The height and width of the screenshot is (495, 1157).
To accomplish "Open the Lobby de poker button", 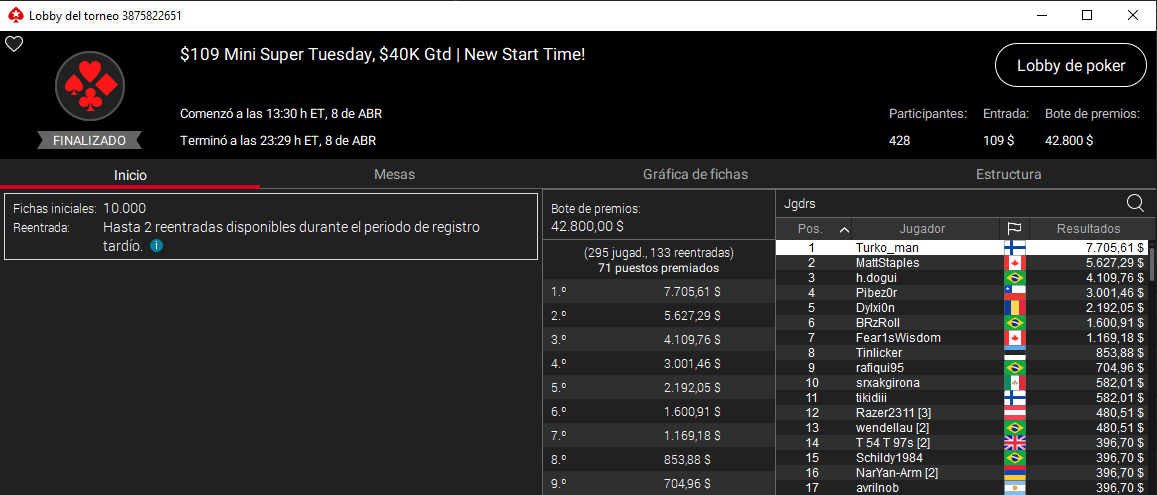I will tap(1071, 66).
